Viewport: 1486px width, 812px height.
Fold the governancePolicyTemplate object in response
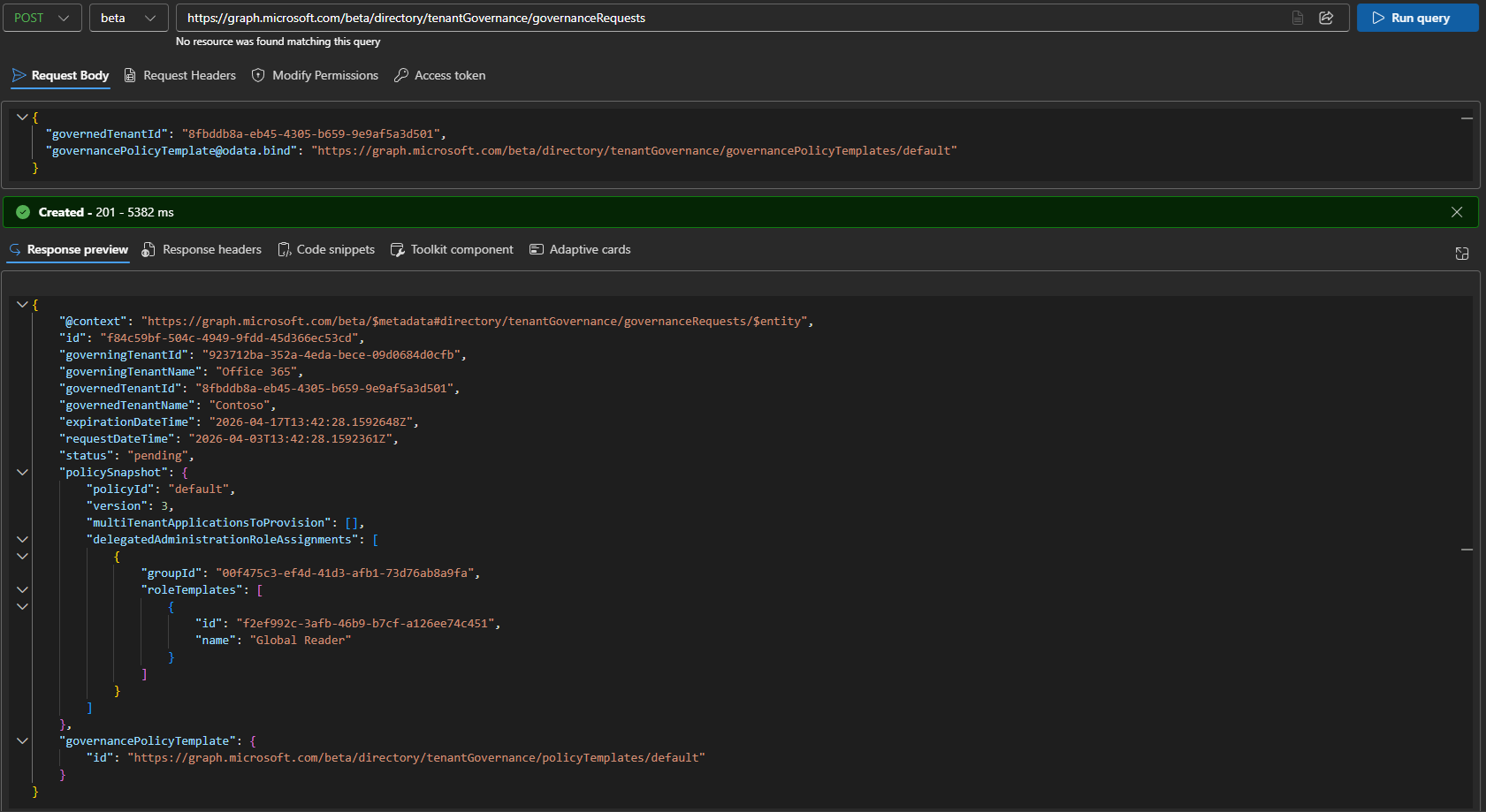(x=22, y=741)
